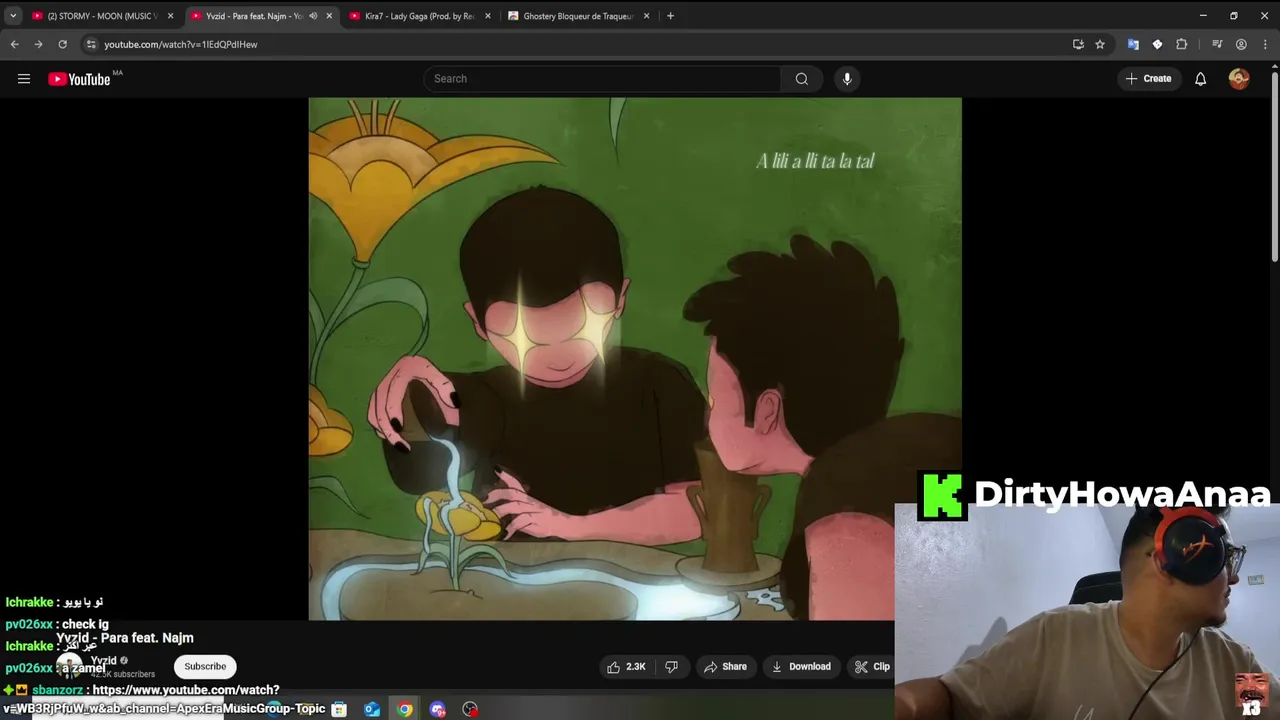This screenshot has width=1280, height=720.
Task: View site information icon in address bar
Action: pos(91,44)
